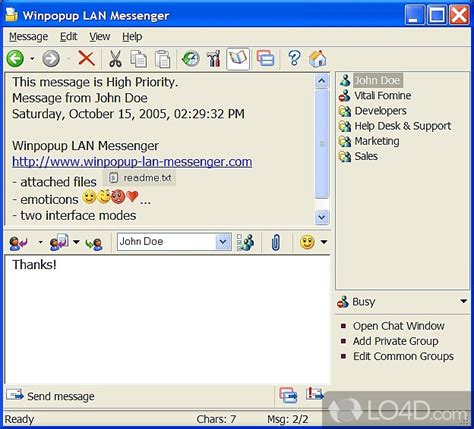This screenshot has width=474, height=429.
Task: Click the Msg: 2/2 status text
Action: coord(288,419)
